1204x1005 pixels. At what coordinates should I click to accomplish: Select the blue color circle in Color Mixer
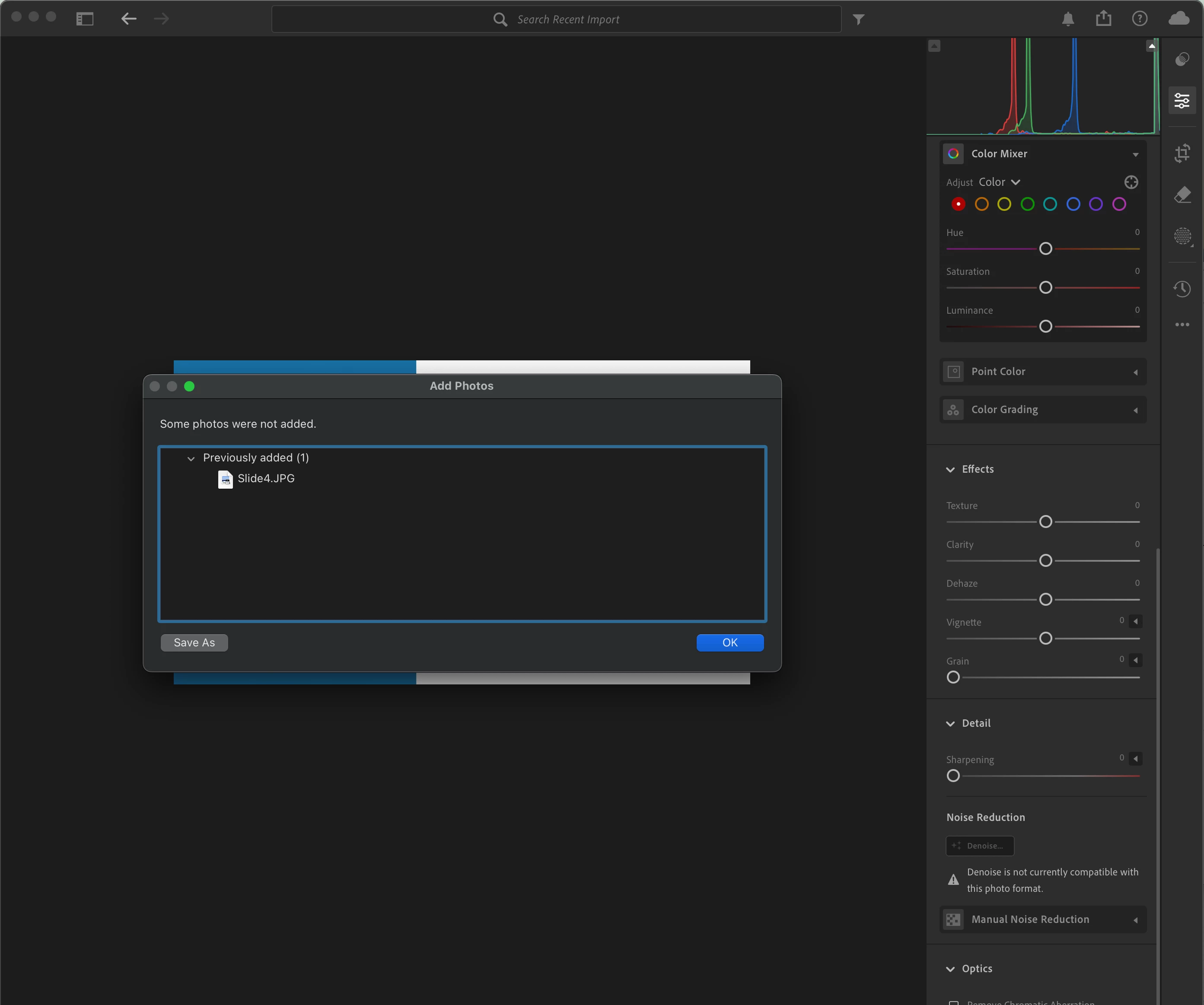point(1073,204)
